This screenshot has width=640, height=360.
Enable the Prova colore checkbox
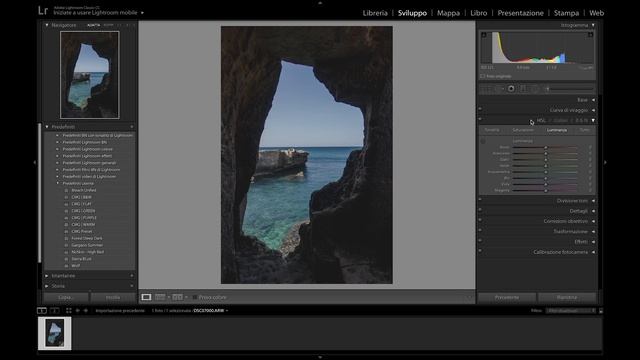[195, 297]
